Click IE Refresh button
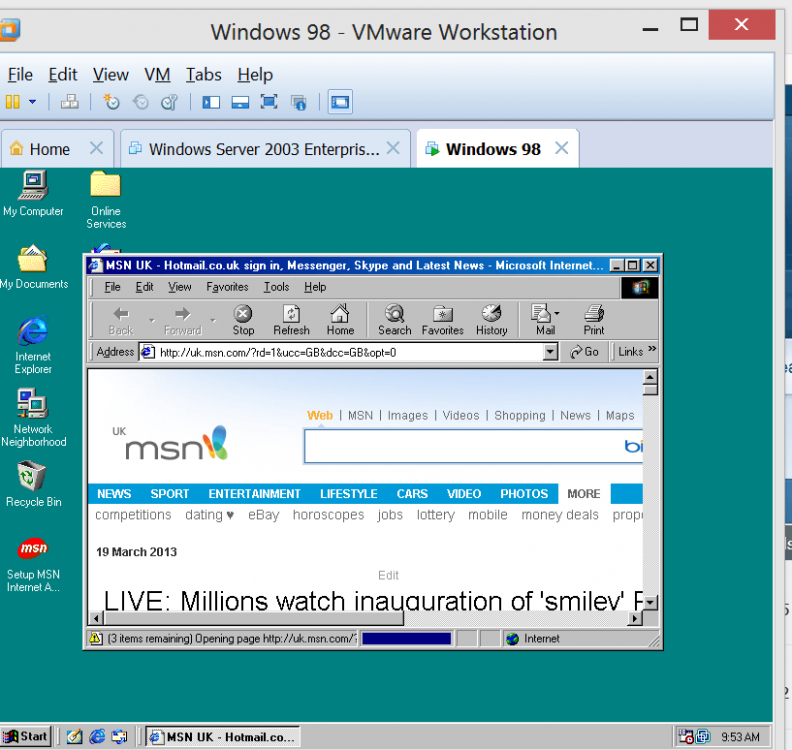Screen dimensions: 792x750 coord(291,320)
